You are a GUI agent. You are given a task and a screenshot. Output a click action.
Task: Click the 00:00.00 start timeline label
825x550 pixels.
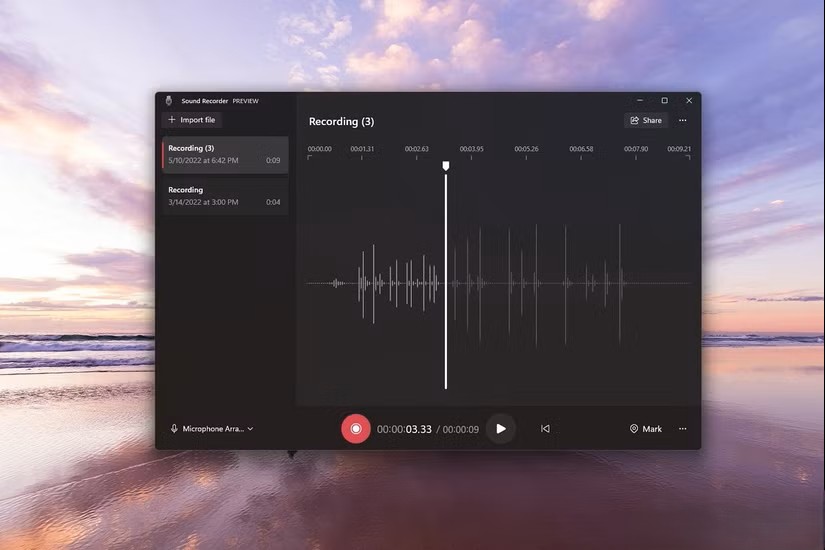coord(319,149)
